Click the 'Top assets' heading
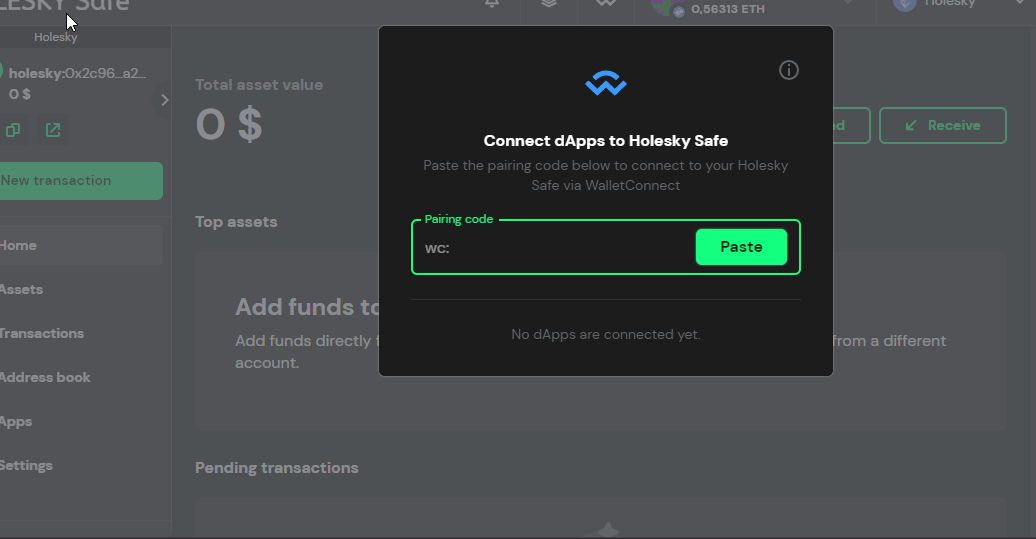 click(x=237, y=222)
